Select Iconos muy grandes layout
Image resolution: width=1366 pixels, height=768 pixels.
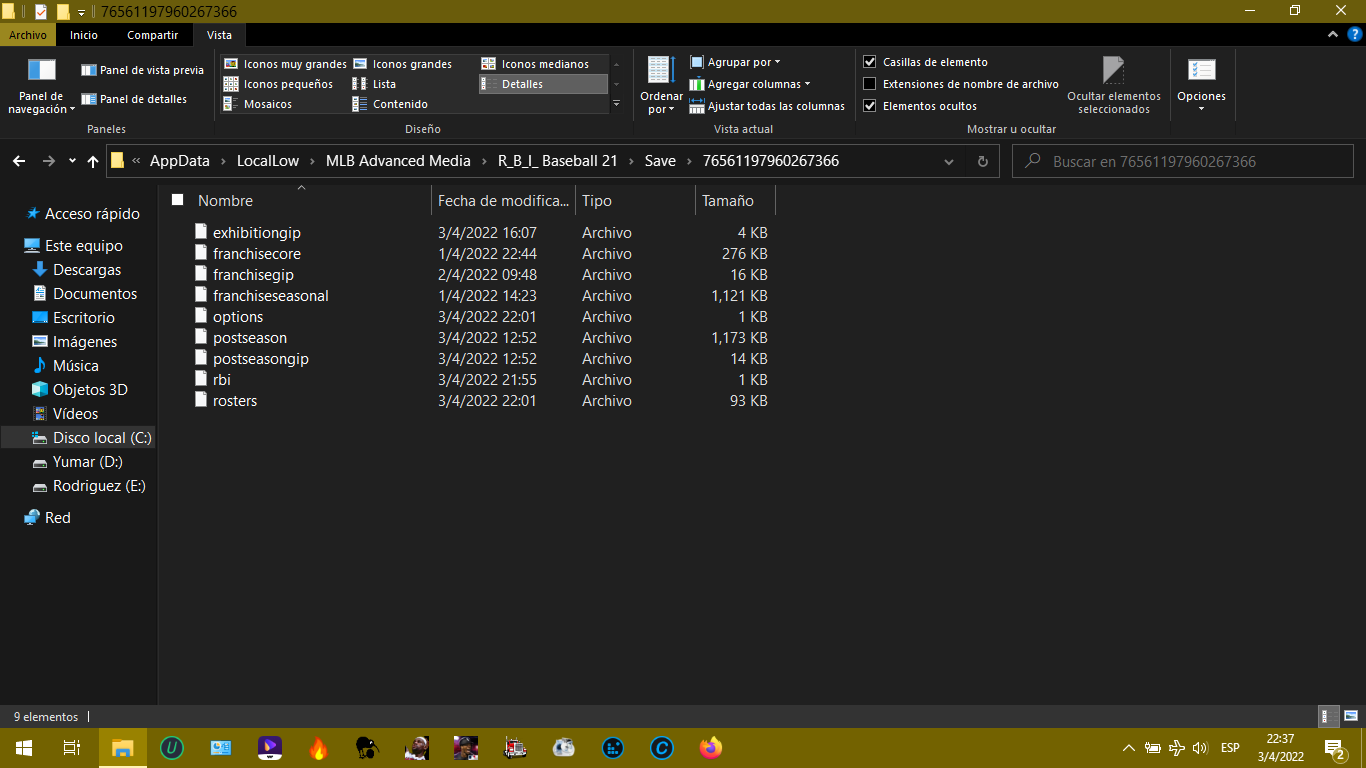285,64
